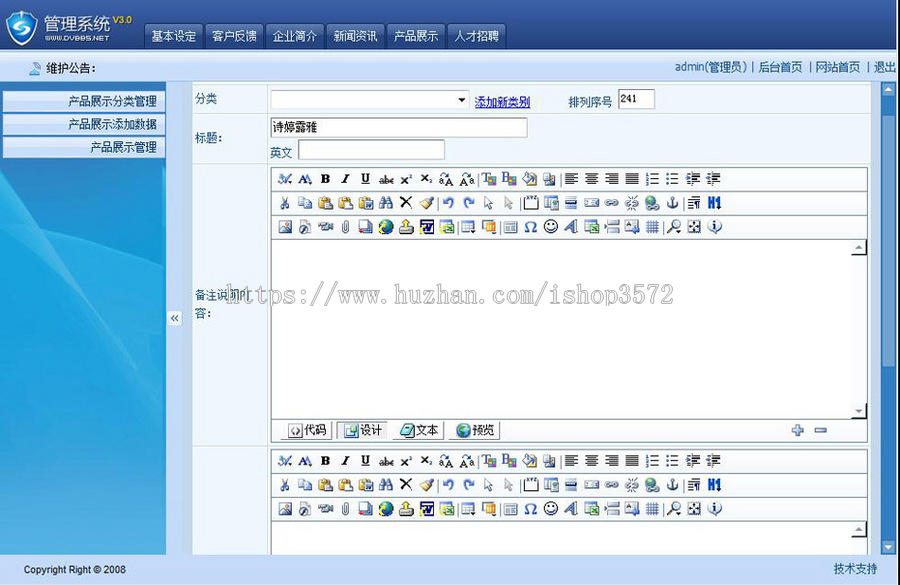This screenshot has height=585, width=900.
Task: Log out via 退出 link
Action: pyautogui.click(x=885, y=67)
